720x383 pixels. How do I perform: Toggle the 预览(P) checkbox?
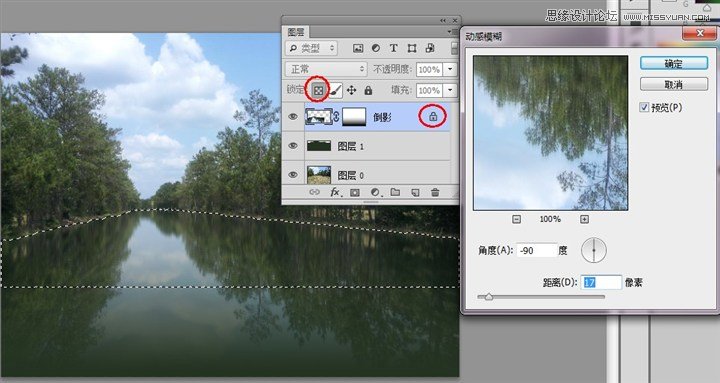(644, 107)
